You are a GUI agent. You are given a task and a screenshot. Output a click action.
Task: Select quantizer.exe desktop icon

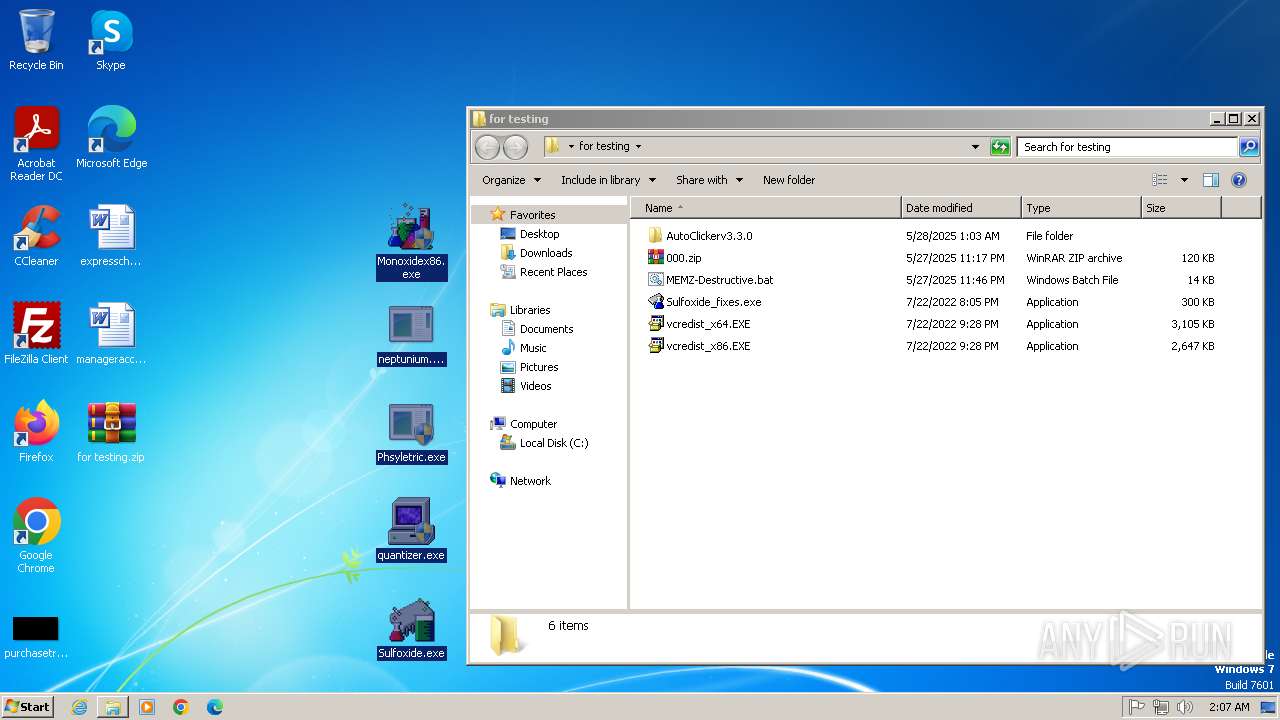pyautogui.click(x=411, y=530)
